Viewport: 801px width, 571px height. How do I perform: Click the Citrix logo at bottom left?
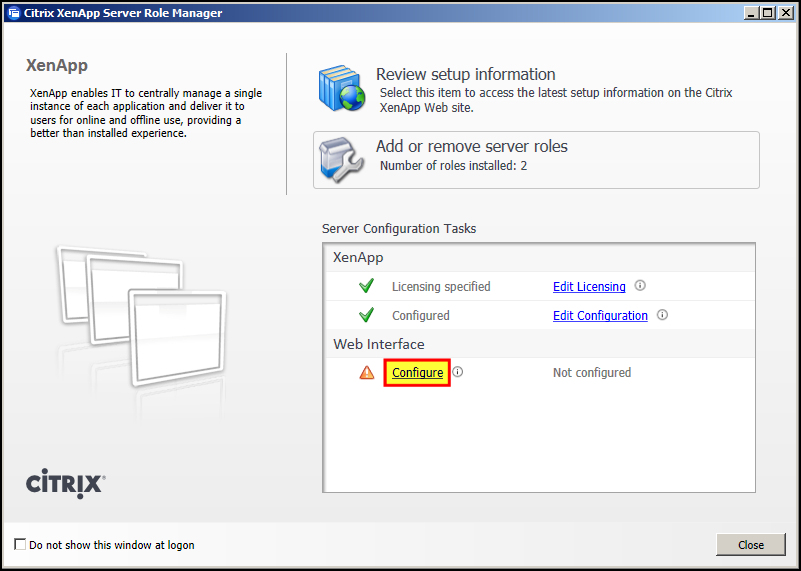point(65,484)
